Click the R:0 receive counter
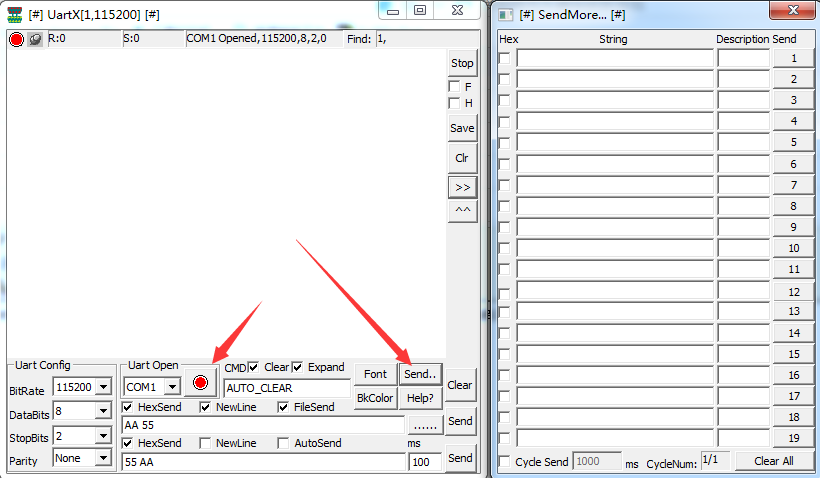Viewport: 820px width, 478px height. (x=84, y=39)
